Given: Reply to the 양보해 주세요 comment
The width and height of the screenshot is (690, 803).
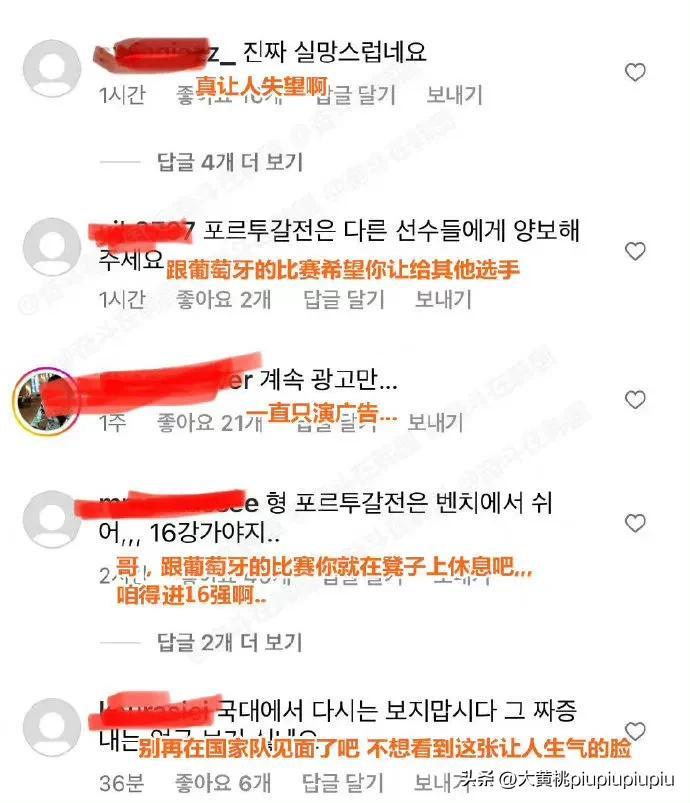Looking at the screenshot, I should pos(344,300).
